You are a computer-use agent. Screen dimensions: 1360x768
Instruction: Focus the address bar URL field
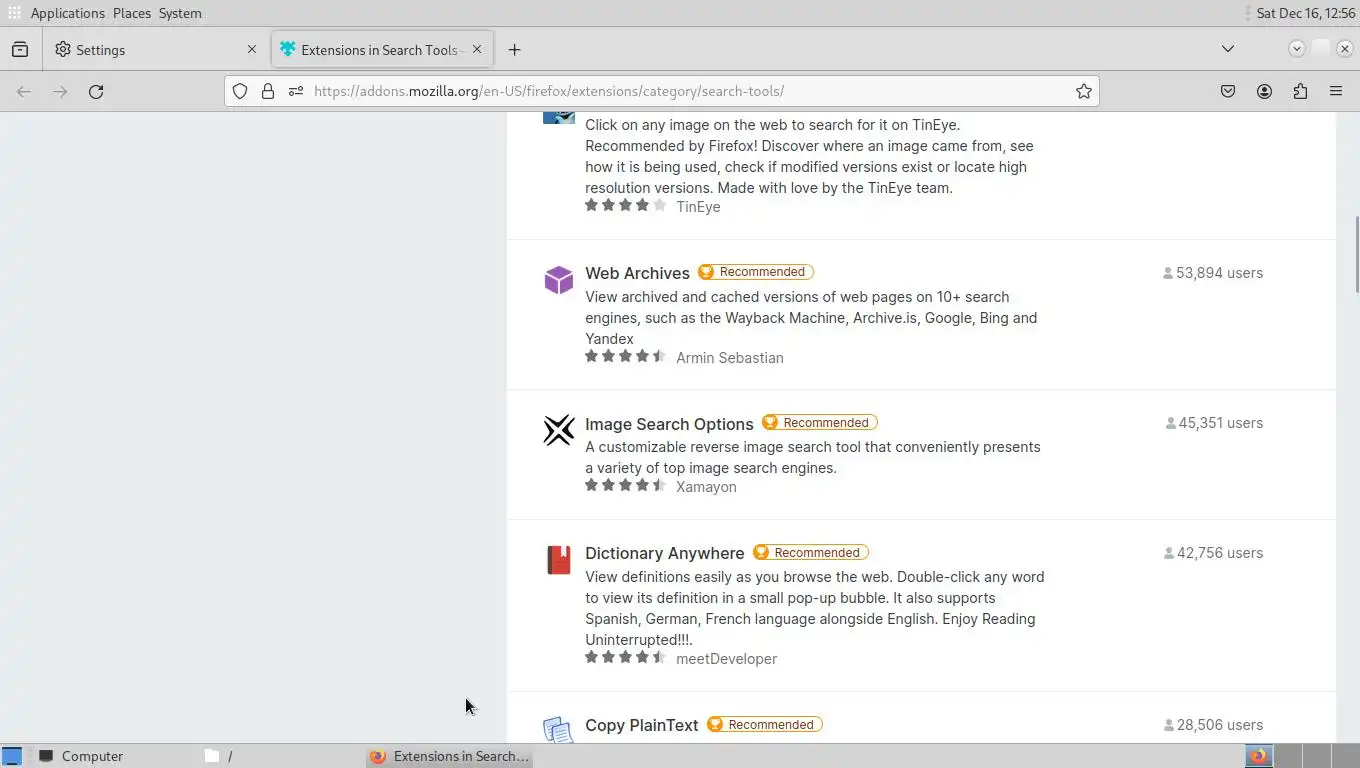pos(688,91)
